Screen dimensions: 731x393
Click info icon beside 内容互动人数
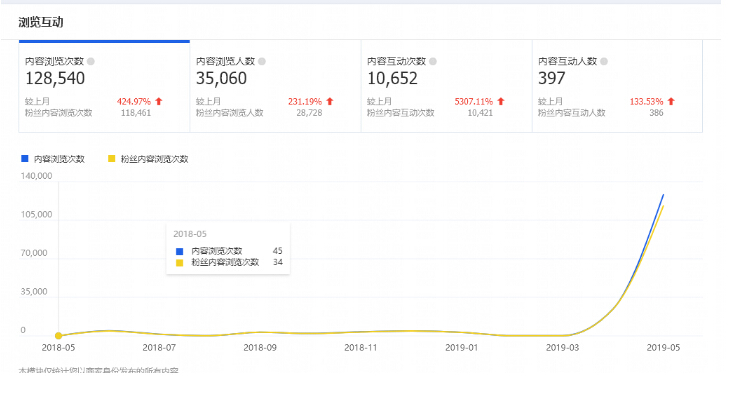click(604, 62)
